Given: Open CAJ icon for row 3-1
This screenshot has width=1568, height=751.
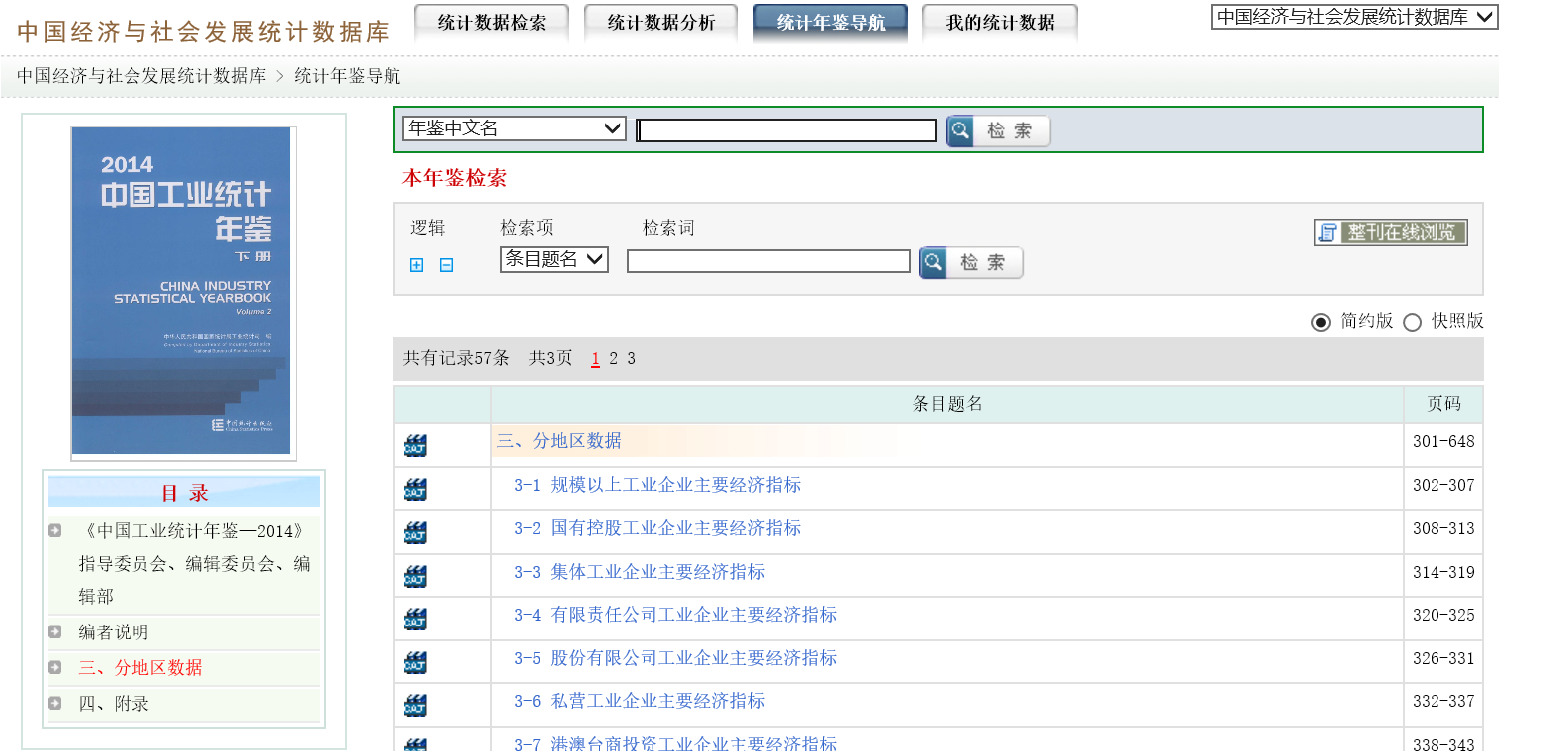Looking at the screenshot, I should 415,489.
